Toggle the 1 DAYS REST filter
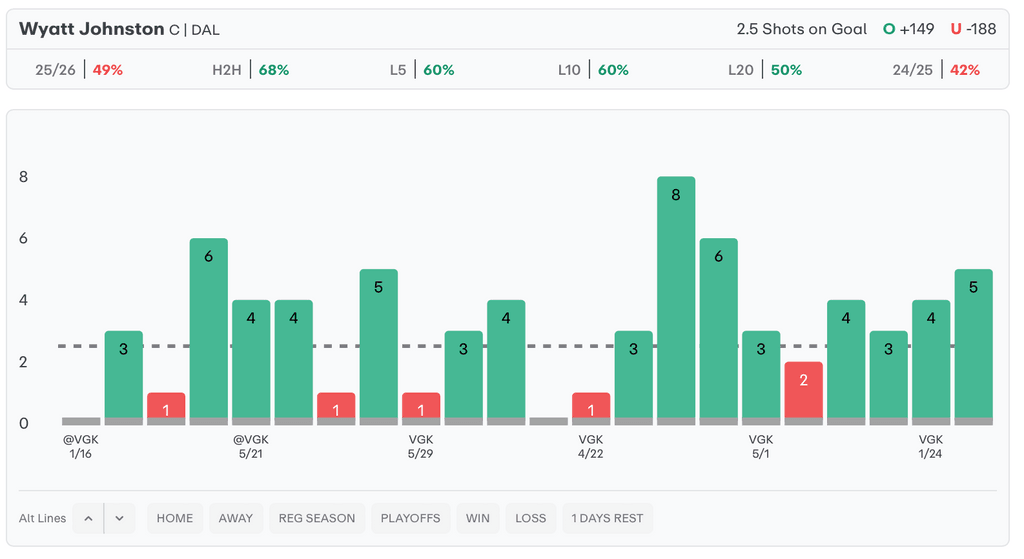 pyautogui.click(x=606, y=518)
